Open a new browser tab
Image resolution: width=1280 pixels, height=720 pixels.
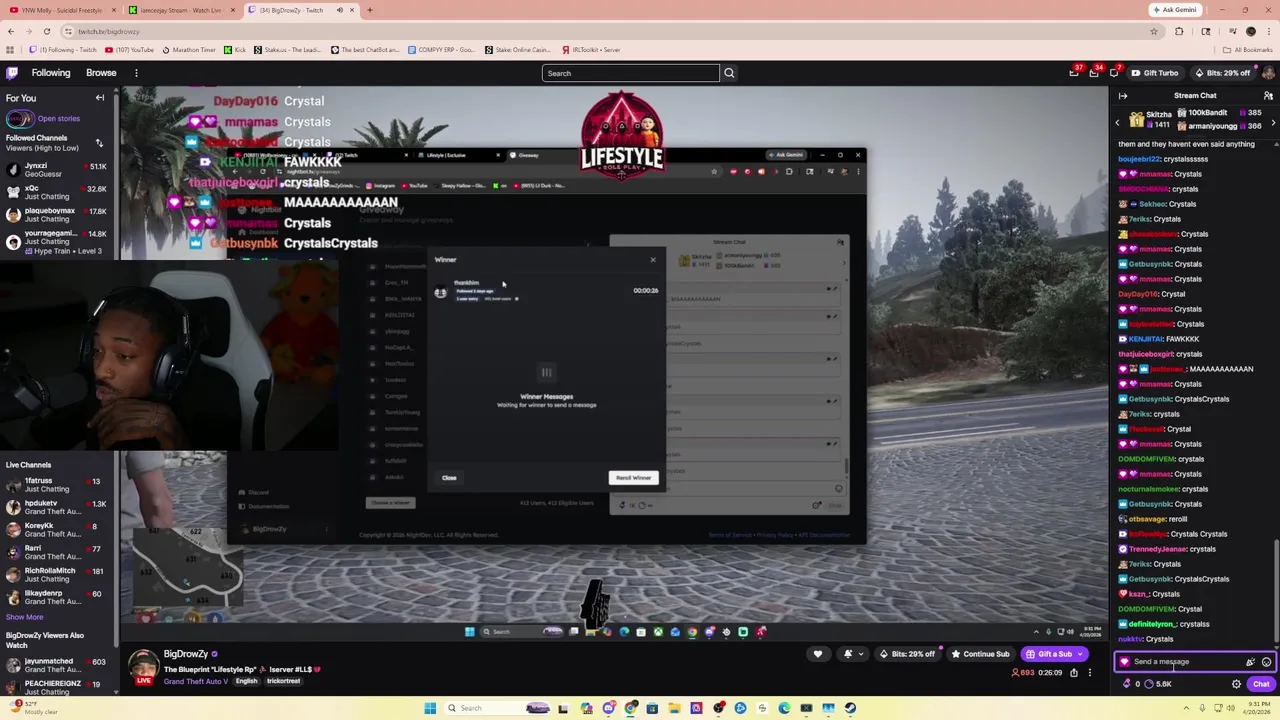click(370, 10)
